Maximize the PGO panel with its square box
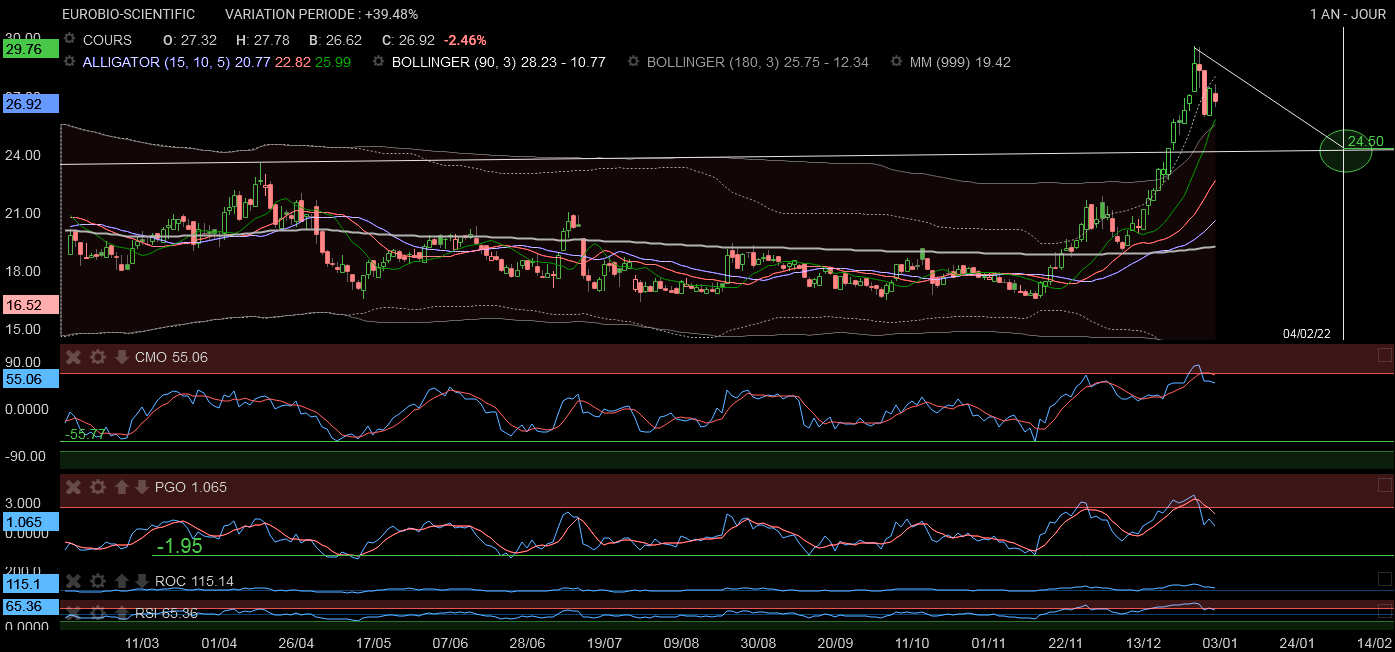The height and width of the screenshot is (652, 1395). click(x=1384, y=485)
